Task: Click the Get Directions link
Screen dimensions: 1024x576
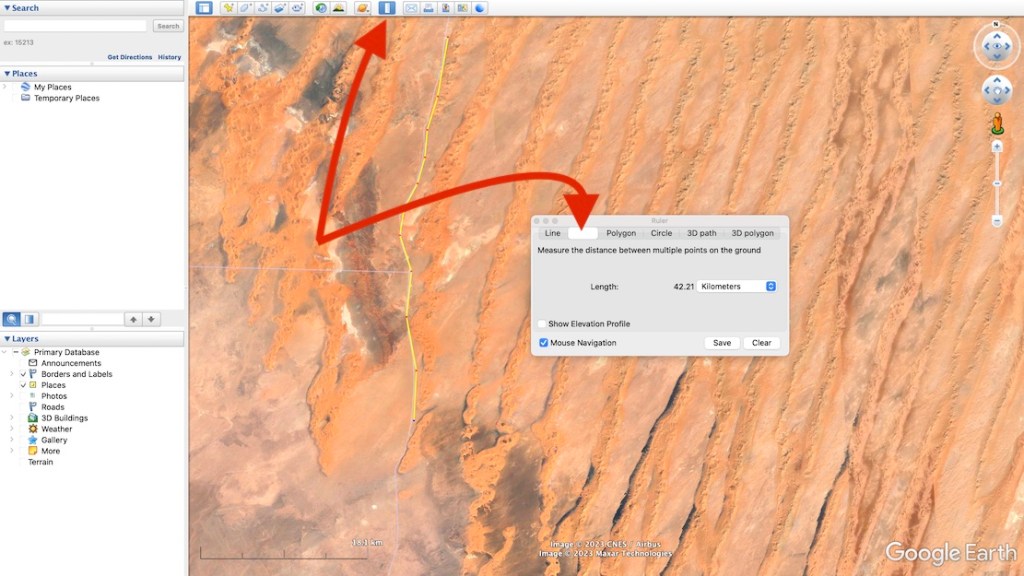Action: point(129,57)
